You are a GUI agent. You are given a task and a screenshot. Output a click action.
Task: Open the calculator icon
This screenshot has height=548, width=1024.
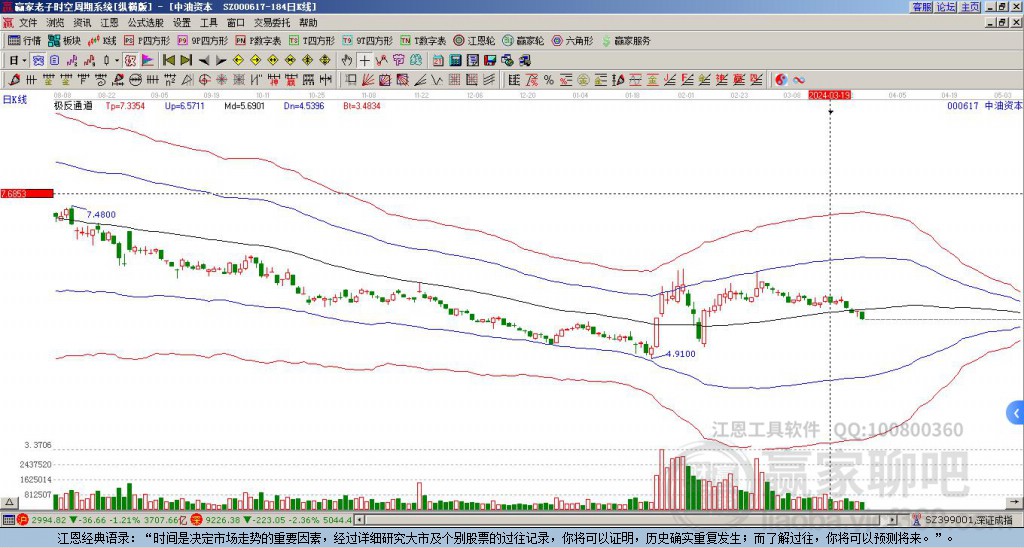[x=455, y=60]
